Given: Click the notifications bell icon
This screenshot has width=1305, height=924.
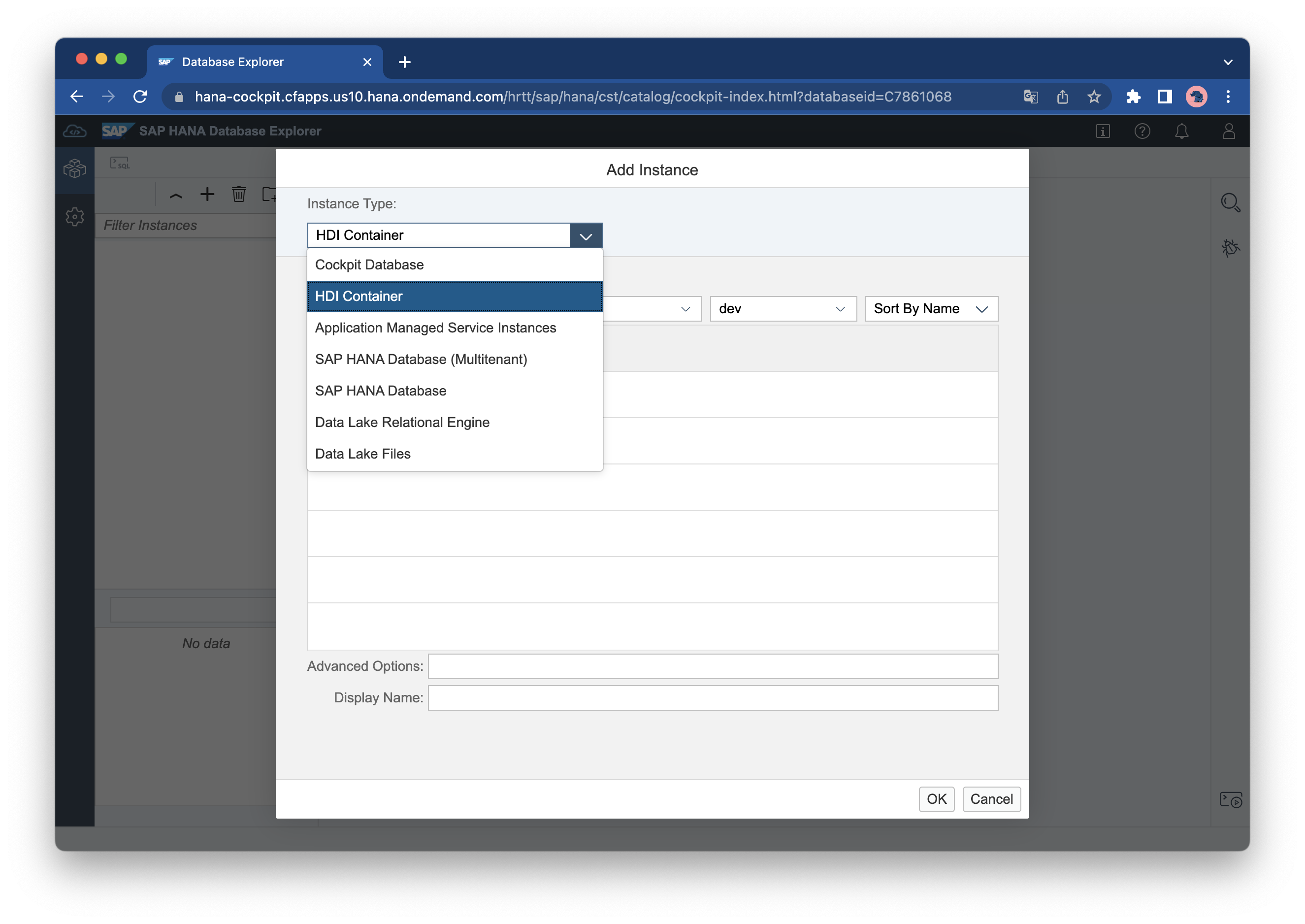Looking at the screenshot, I should (x=1181, y=132).
